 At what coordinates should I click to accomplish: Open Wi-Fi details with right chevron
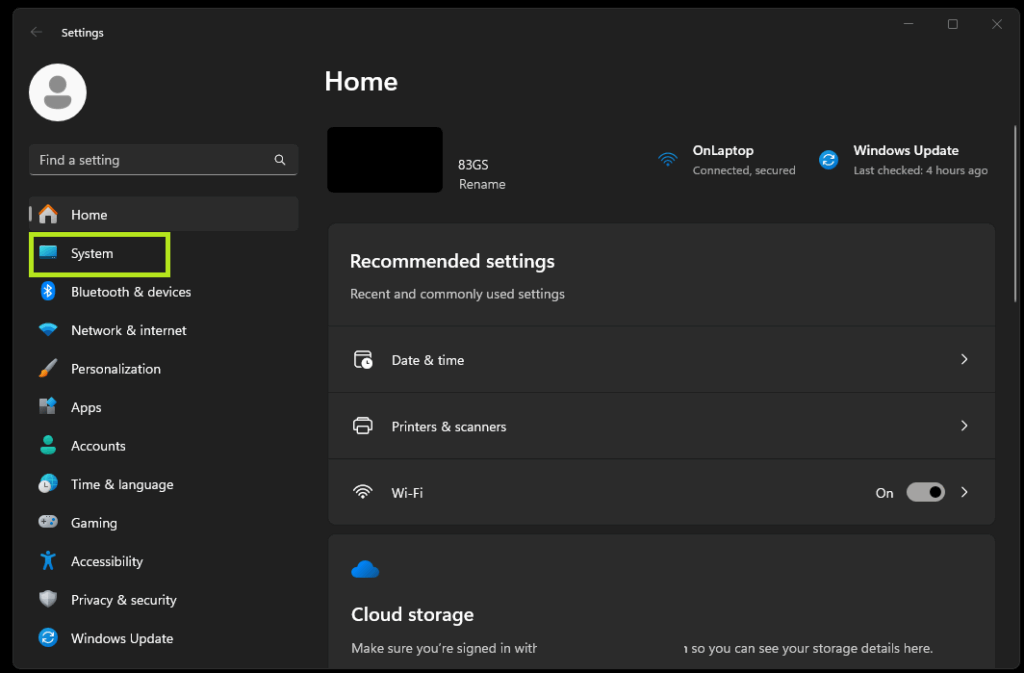[x=964, y=492]
